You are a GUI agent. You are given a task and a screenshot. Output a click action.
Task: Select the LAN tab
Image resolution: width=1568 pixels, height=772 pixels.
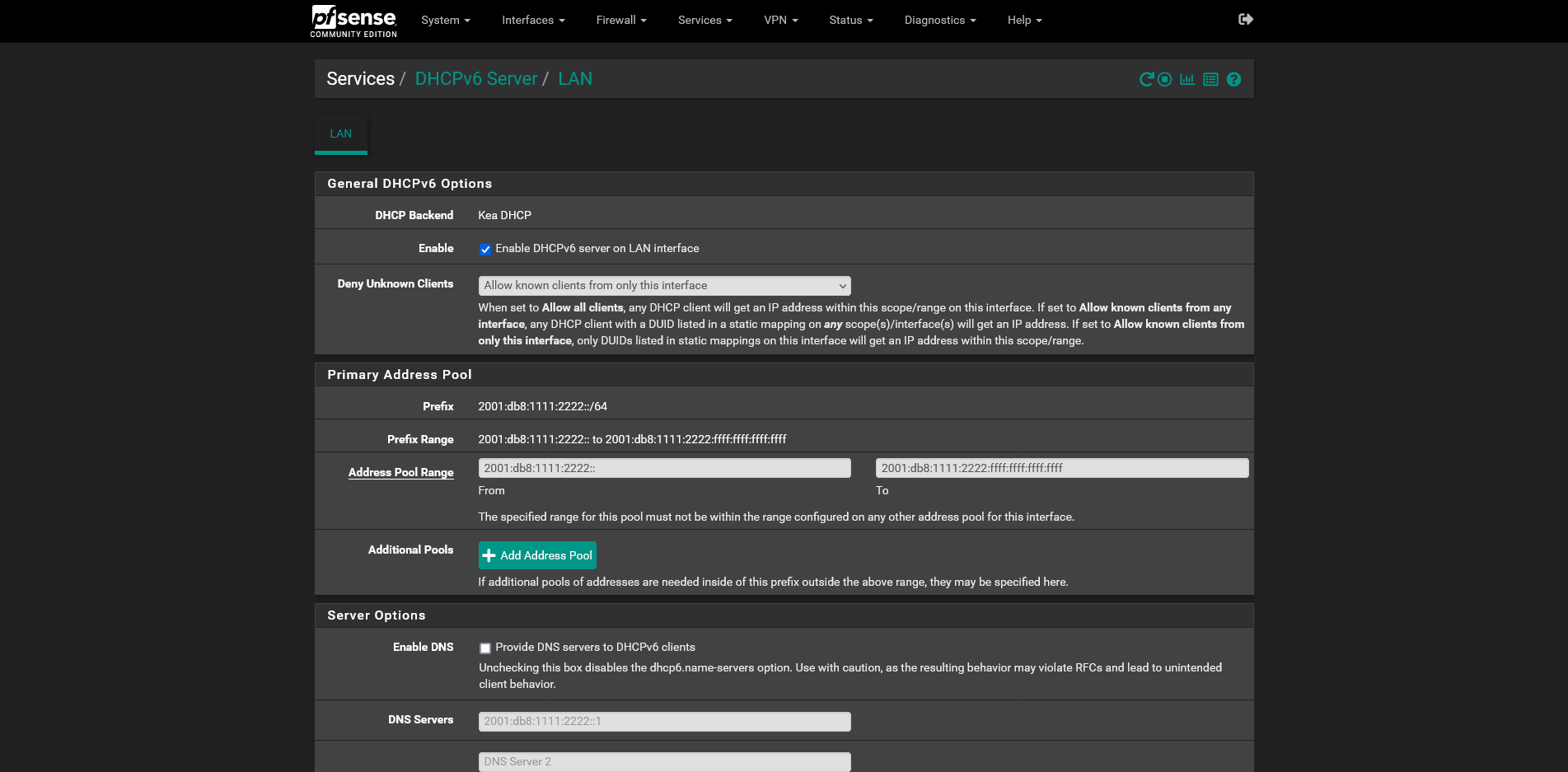(340, 133)
